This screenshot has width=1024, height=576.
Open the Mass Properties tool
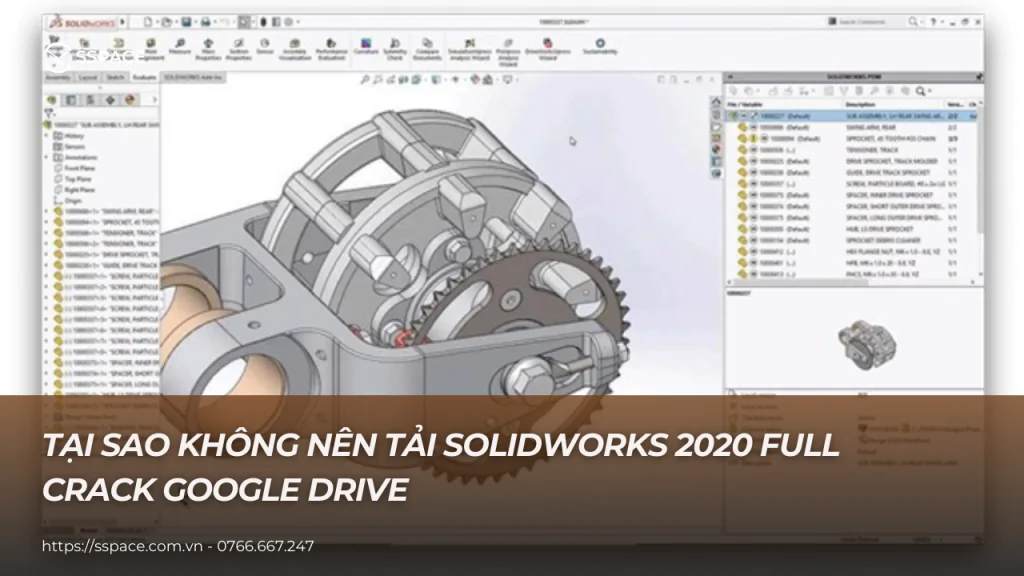click(x=208, y=50)
